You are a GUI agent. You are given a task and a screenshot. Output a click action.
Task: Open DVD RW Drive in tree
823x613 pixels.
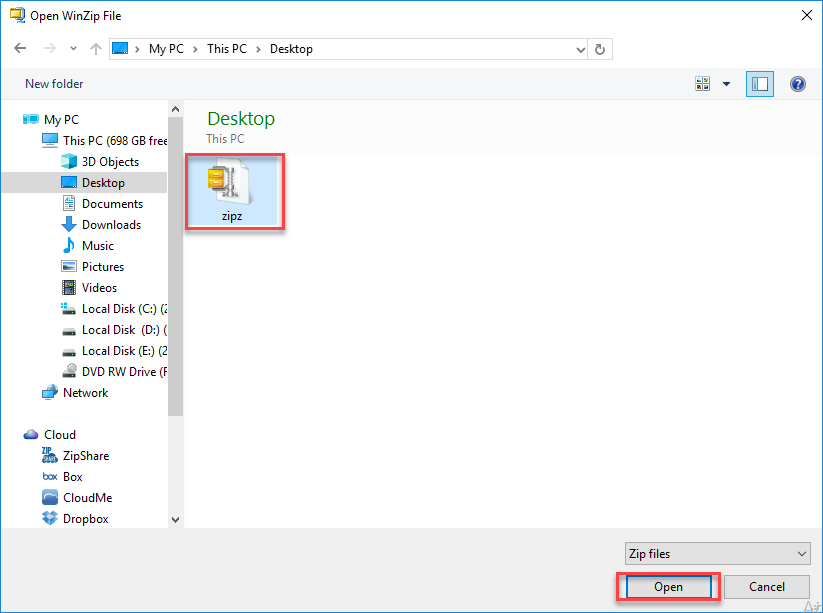click(x=124, y=372)
